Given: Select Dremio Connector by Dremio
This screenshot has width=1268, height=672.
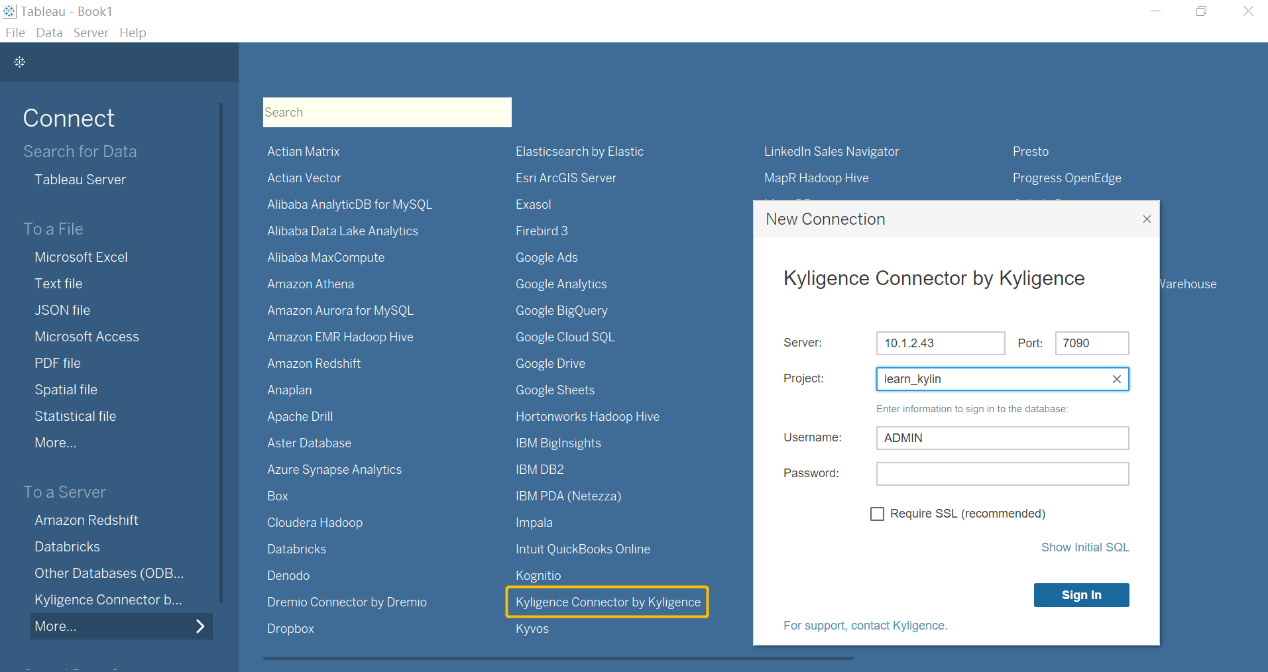Looking at the screenshot, I should [347, 602].
